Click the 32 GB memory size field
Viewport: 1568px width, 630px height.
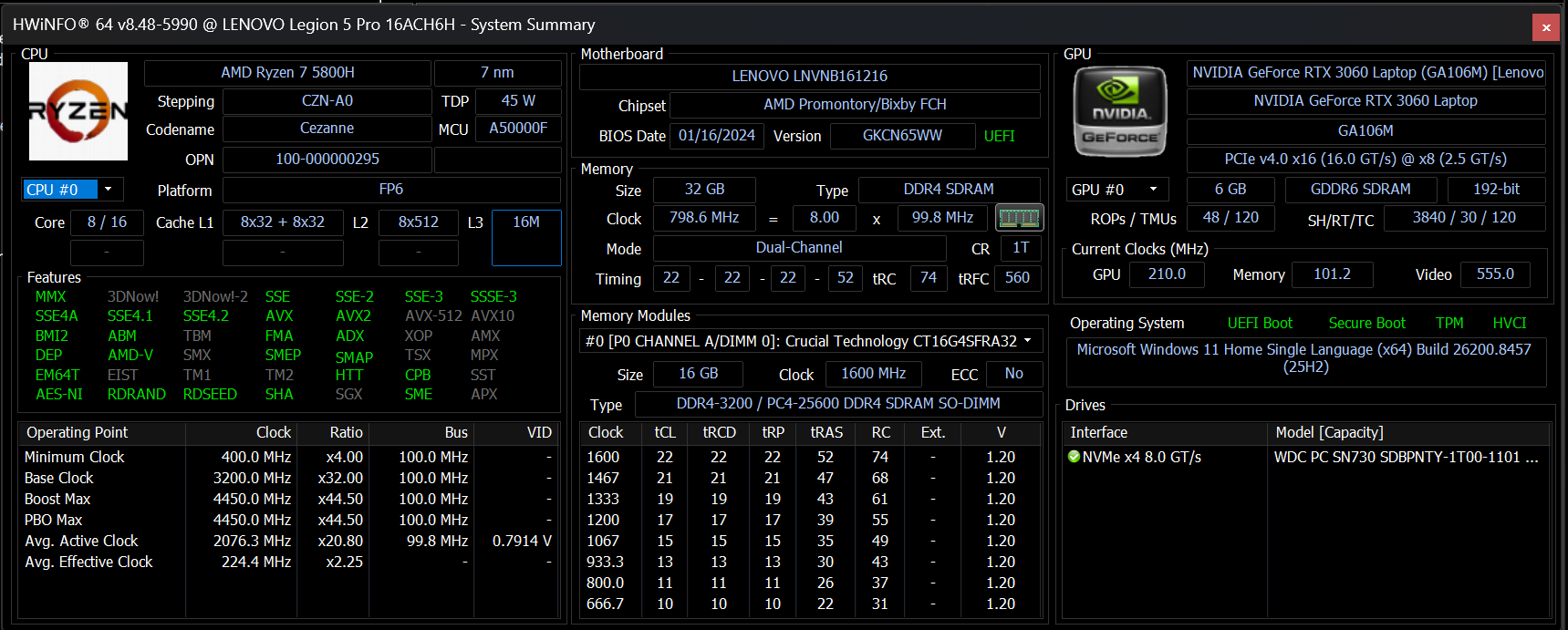(x=704, y=190)
